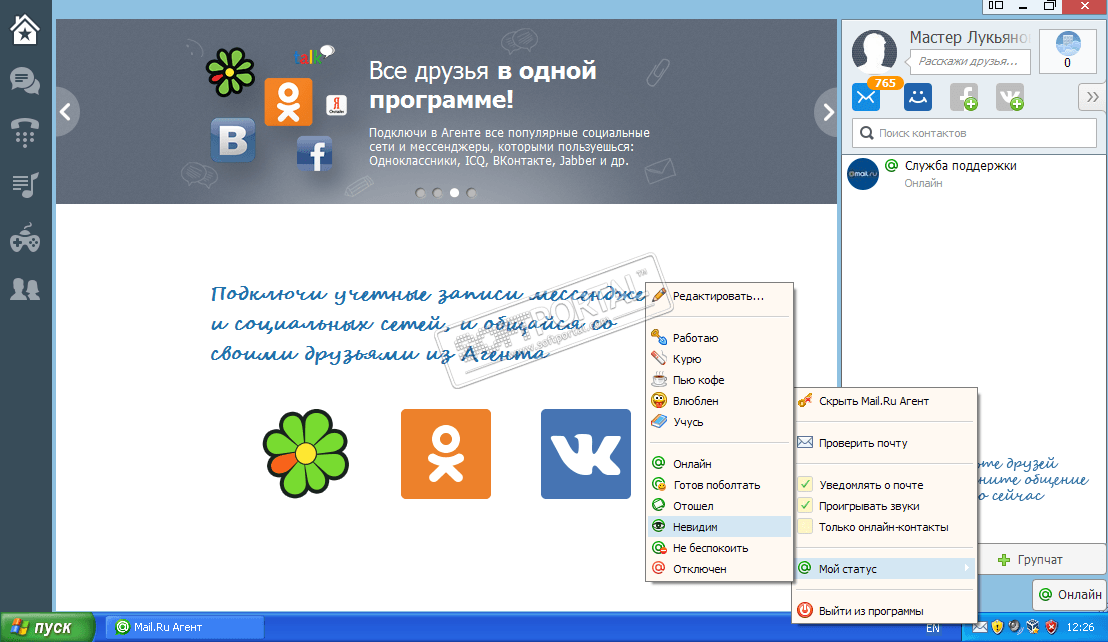Open mail via envelope icon with 765 badge
This screenshot has height=642, width=1108.
click(865, 97)
